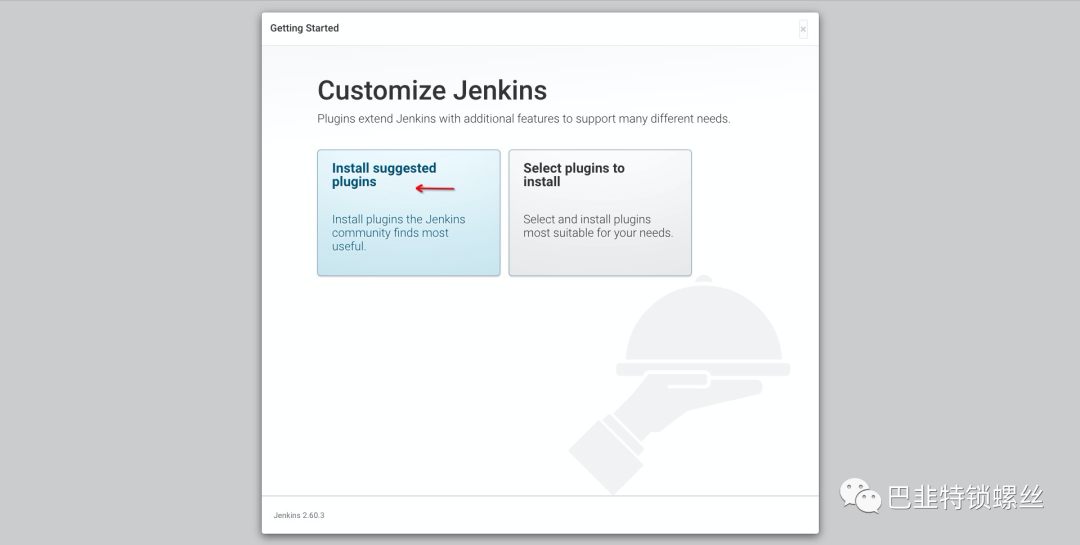Click the Getting Started title text
The height and width of the screenshot is (545, 1080).
coord(304,28)
